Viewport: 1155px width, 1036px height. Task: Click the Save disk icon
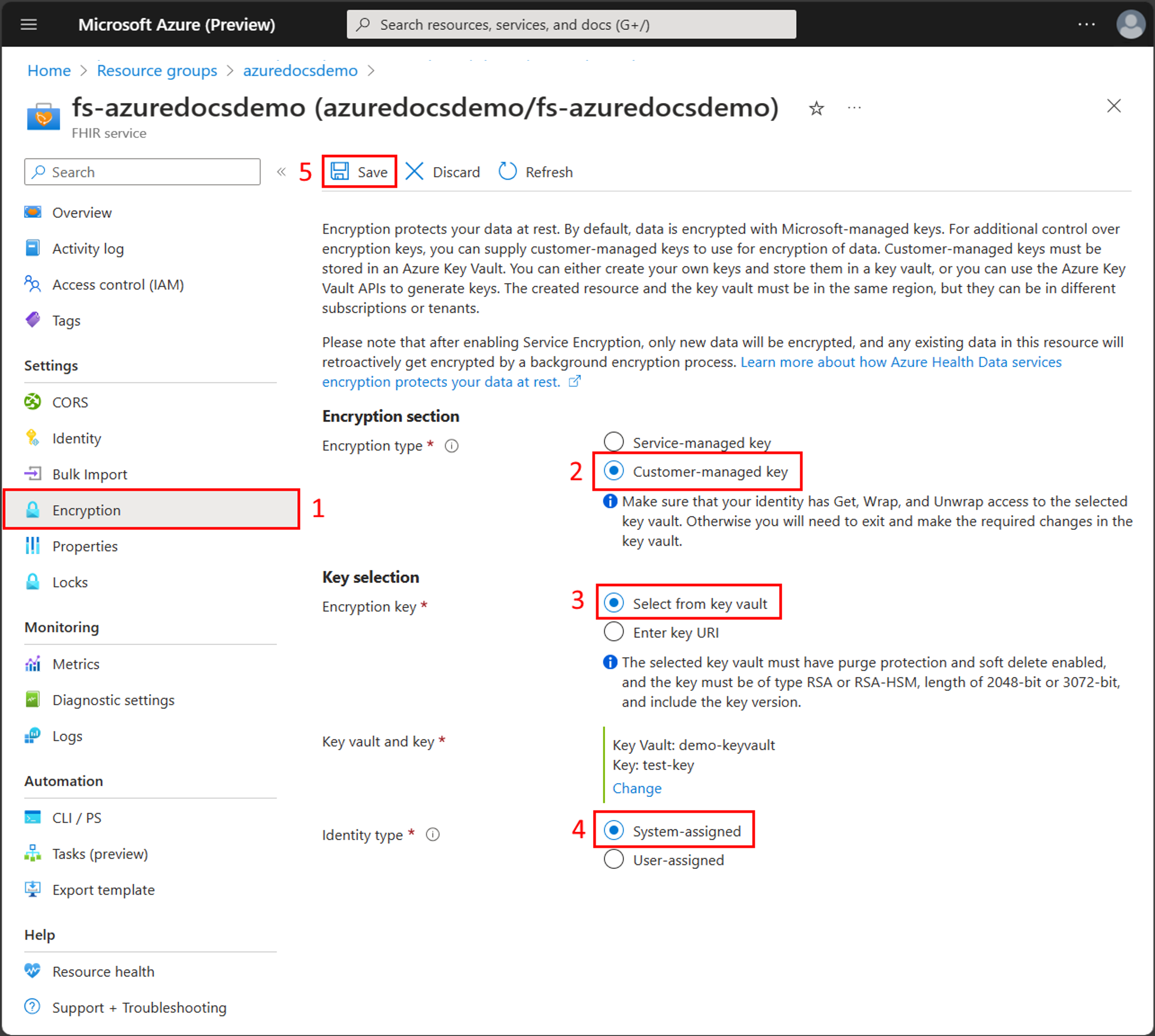(x=340, y=171)
